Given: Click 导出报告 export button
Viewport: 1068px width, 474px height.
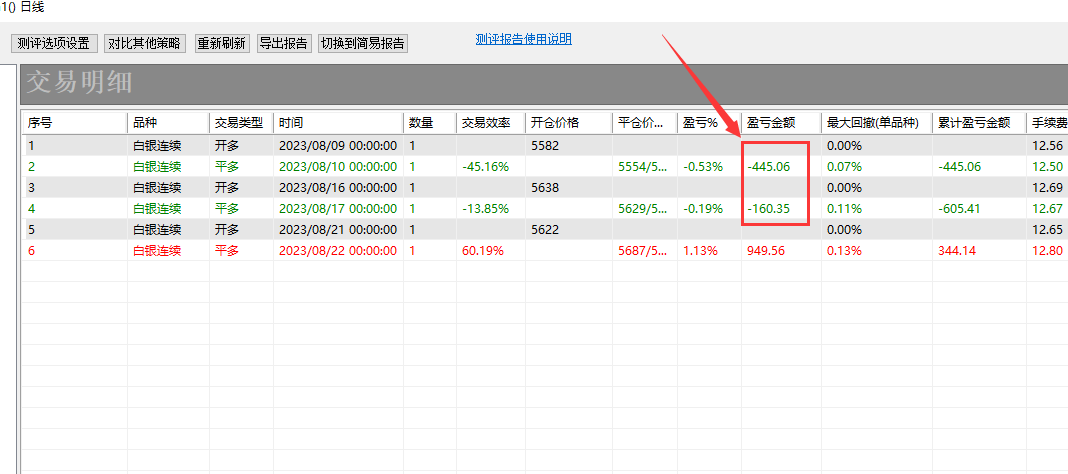Looking at the screenshot, I should pyautogui.click(x=284, y=43).
